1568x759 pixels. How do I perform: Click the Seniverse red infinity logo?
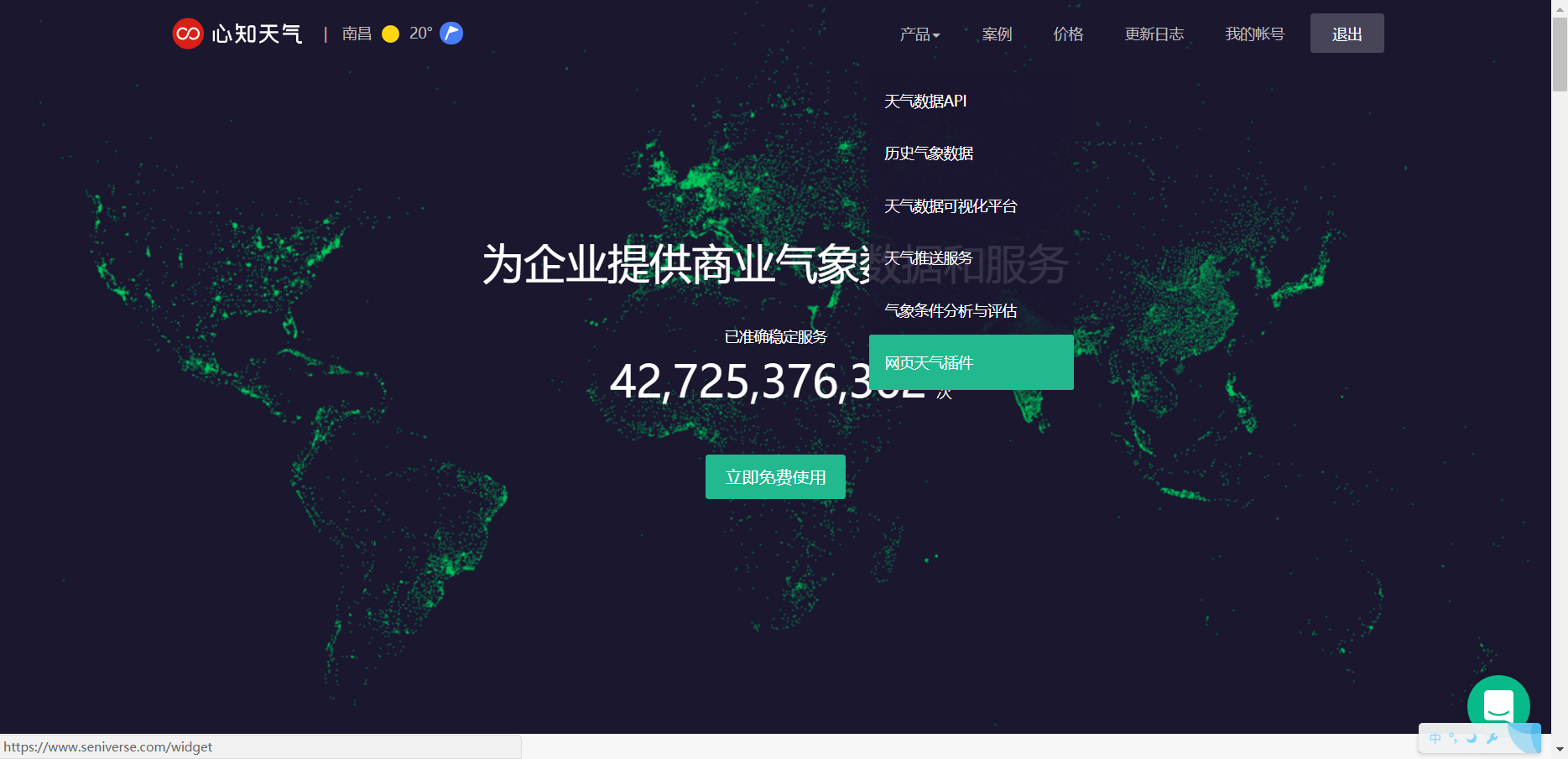pos(188,34)
